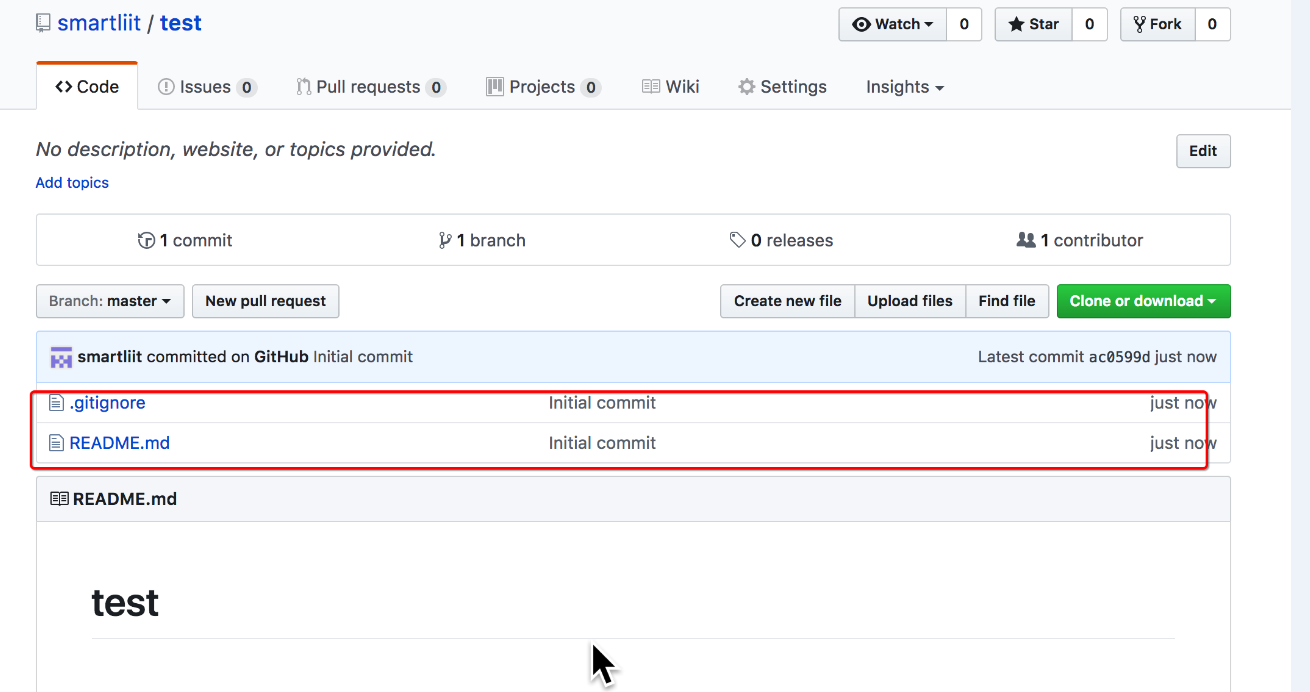The height and width of the screenshot is (692, 1310).
Task: View the watchers count next to Watch
Action: [964, 24]
